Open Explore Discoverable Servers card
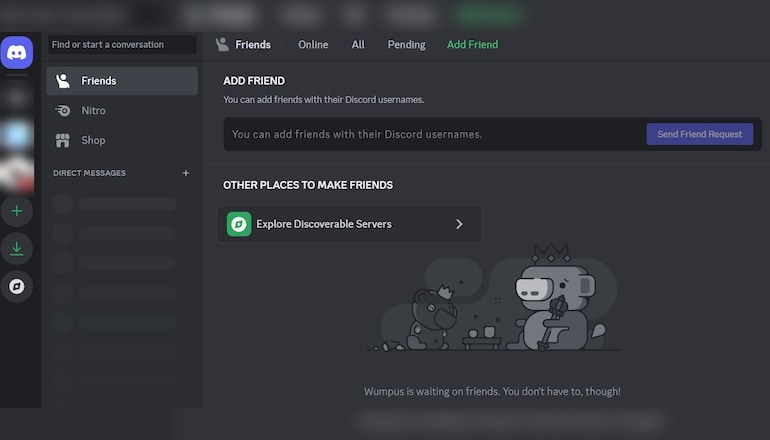 [349, 224]
